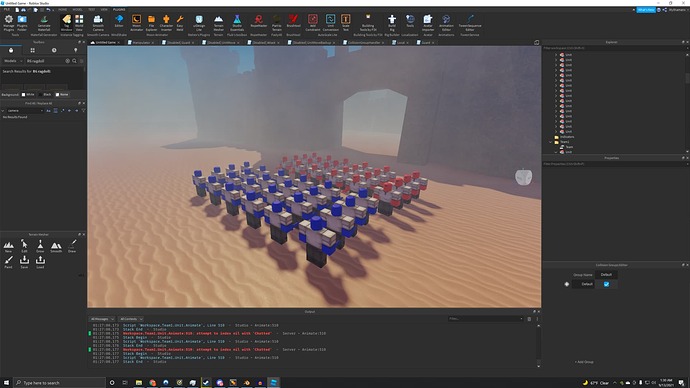Expand the first Unit in Explorer
This screenshot has height=388, width=690.
pyautogui.click(x=556, y=55)
